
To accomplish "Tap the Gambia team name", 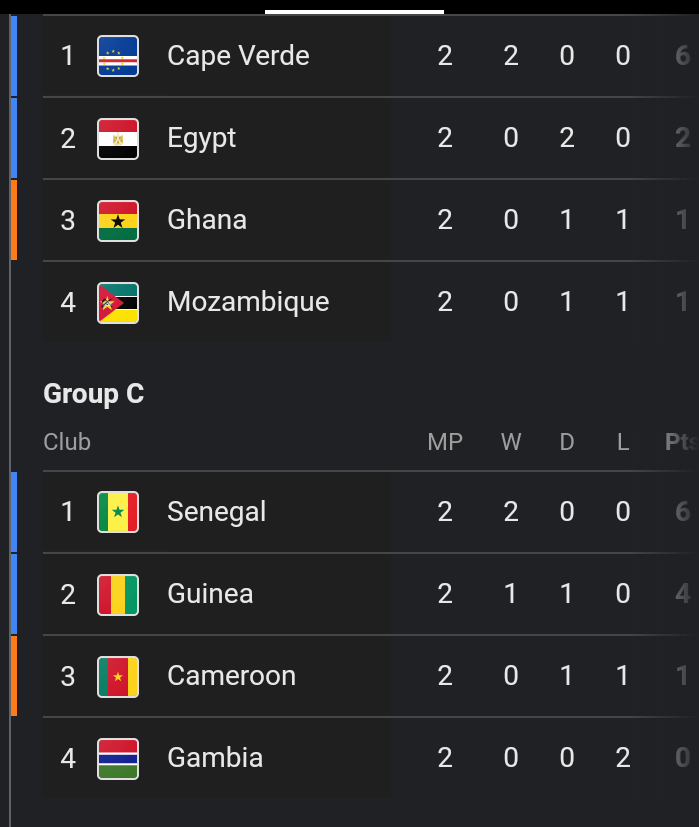I will 215,758.
